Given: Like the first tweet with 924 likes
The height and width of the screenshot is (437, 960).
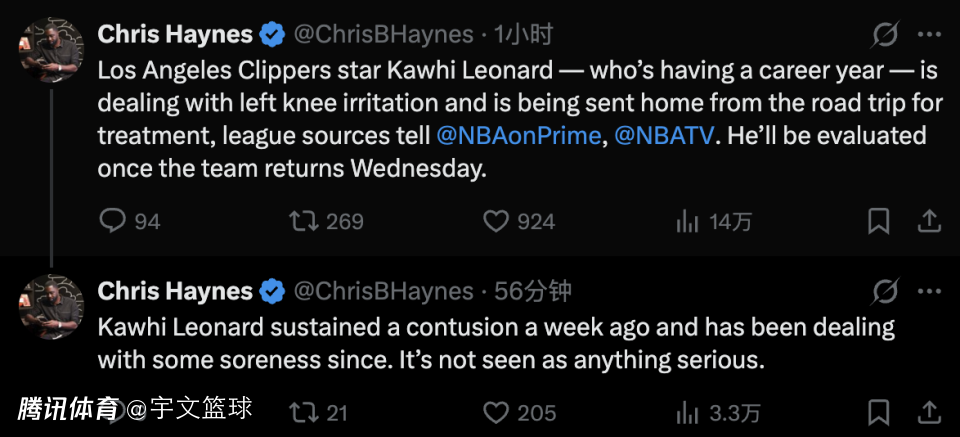Looking at the screenshot, I should tap(496, 221).
